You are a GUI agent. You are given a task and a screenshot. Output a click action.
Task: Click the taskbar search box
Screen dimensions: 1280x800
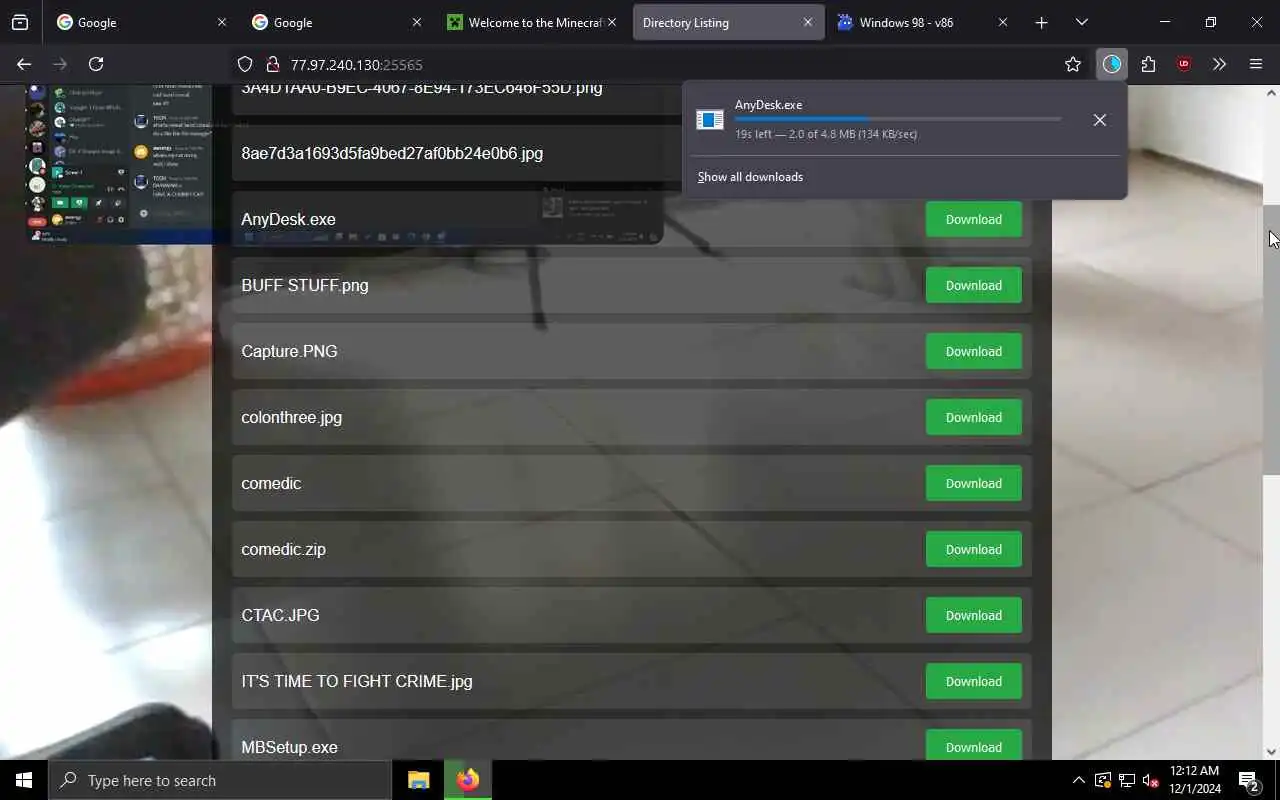pyautogui.click(x=220, y=780)
